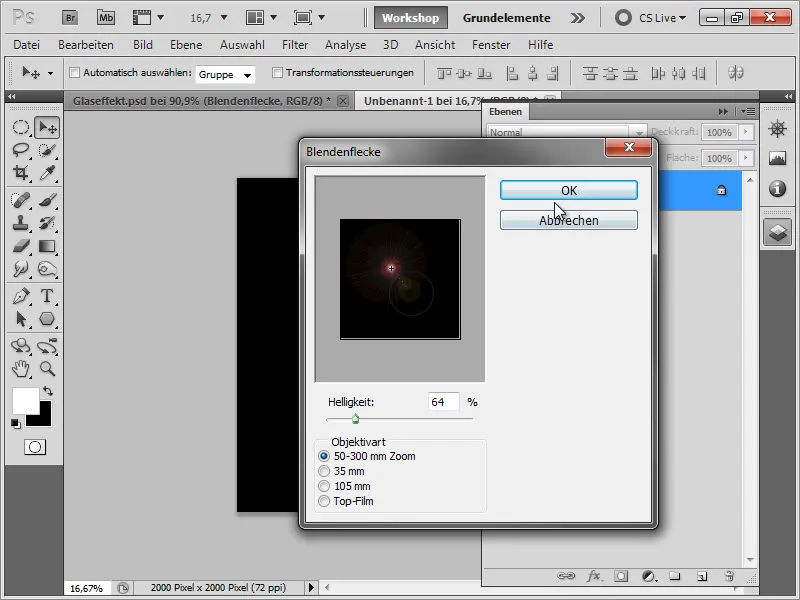Enable Transformationssteuerungen checkbox
The height and width of the screenshot is (600, 800).
click(x=277, y=72)
